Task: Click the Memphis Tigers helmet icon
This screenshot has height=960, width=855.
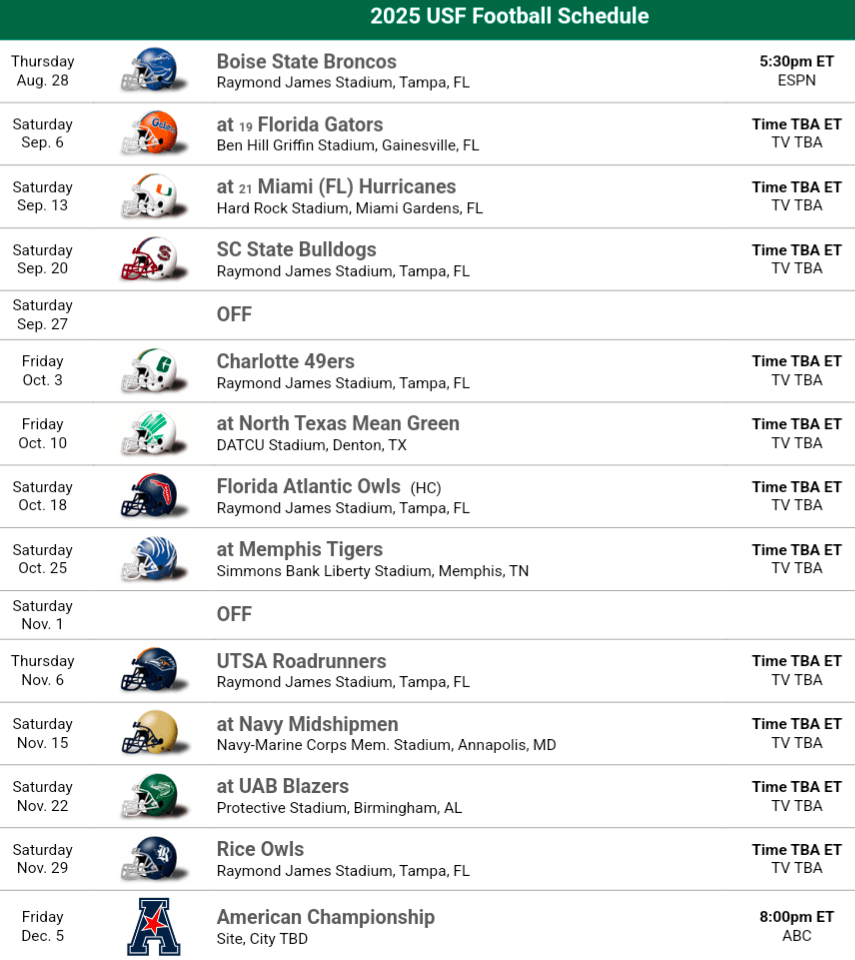Action: (x=149, y=559)
